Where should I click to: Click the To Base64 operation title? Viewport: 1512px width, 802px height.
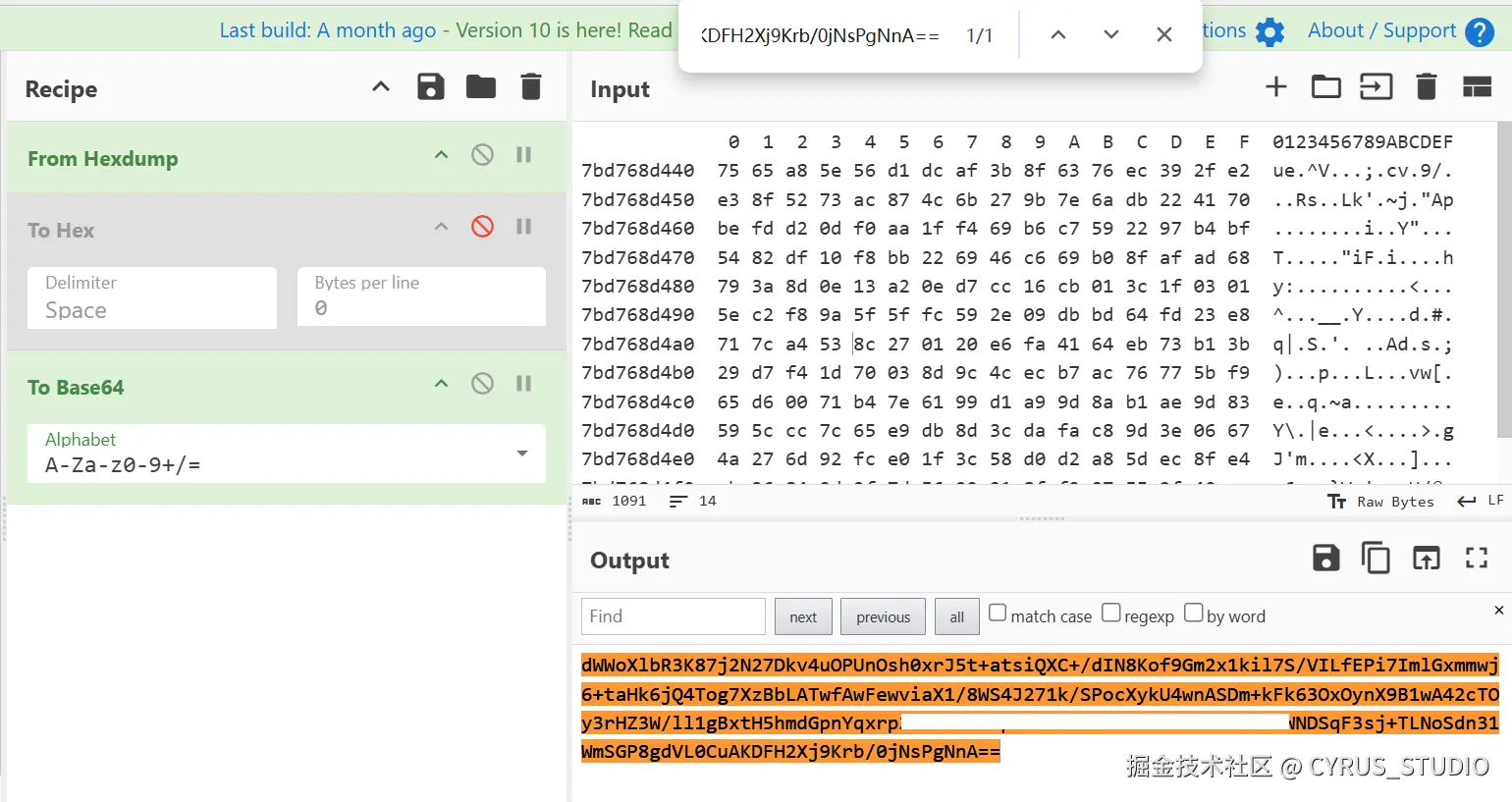76,387
